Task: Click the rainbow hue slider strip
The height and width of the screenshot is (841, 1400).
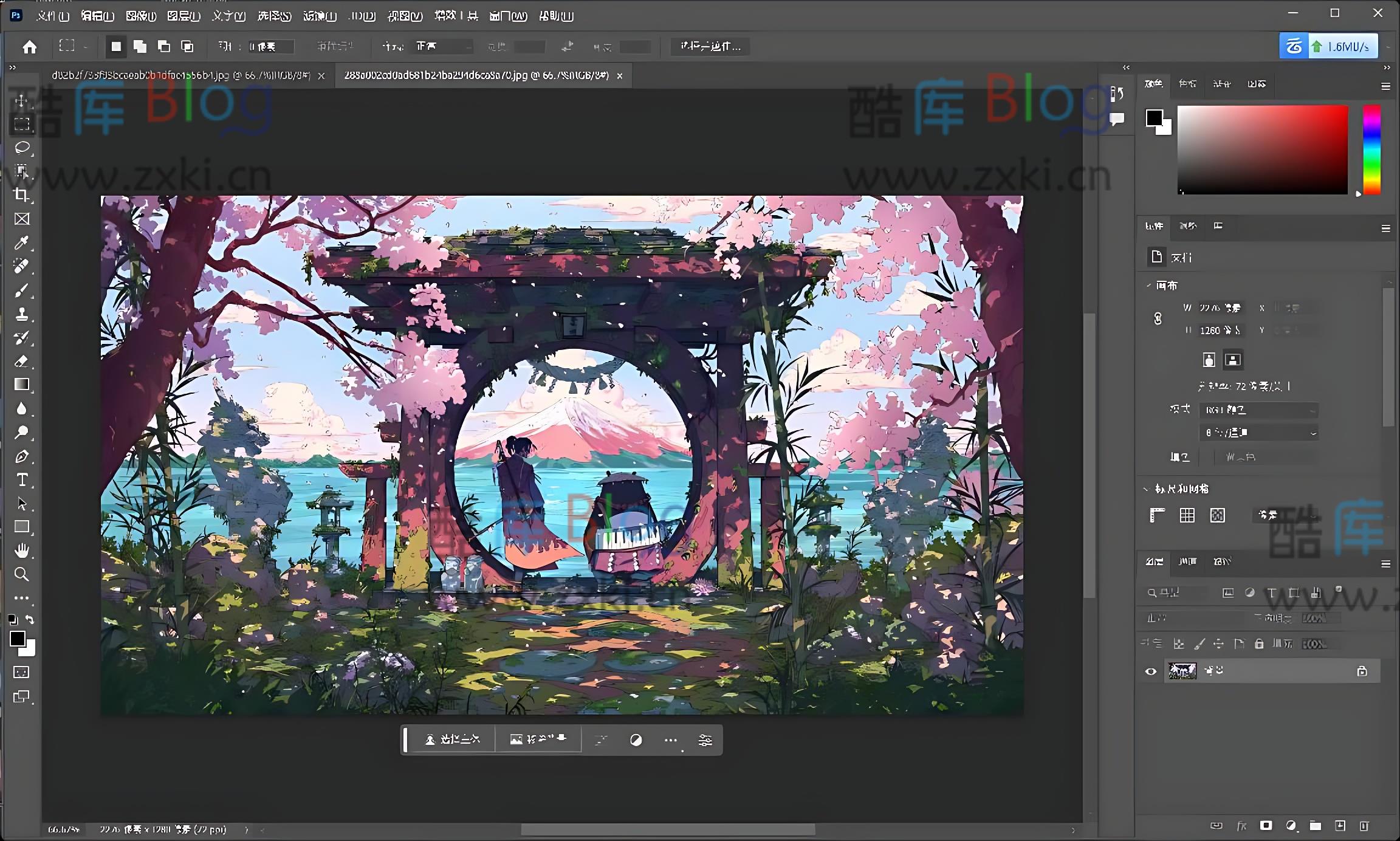Action: 1371,149
